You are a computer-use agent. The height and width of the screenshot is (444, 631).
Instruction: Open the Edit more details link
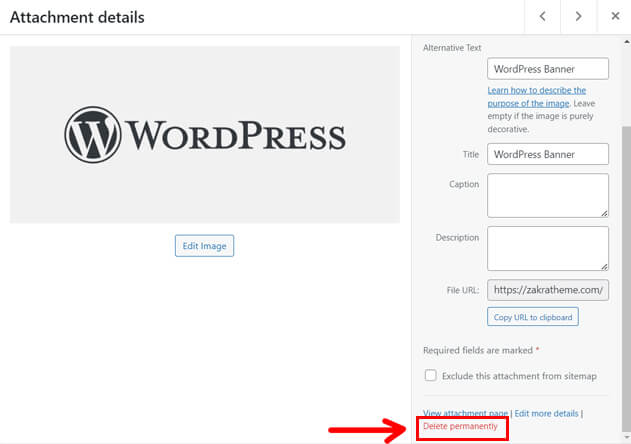pos(546,413)
